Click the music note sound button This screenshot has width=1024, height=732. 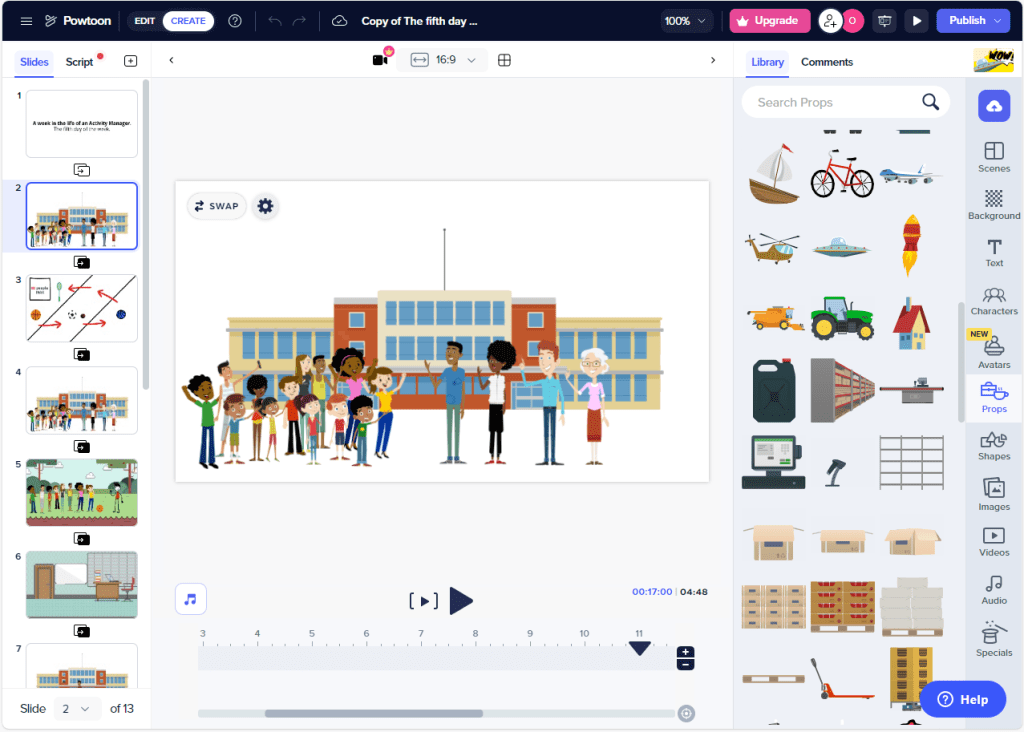(x=190, y=599)
